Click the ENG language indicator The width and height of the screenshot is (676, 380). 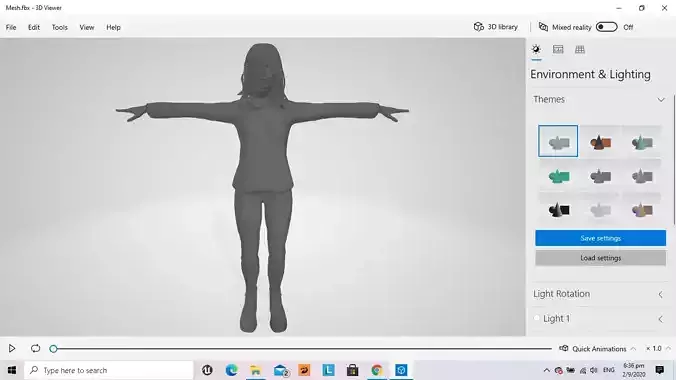609,370
